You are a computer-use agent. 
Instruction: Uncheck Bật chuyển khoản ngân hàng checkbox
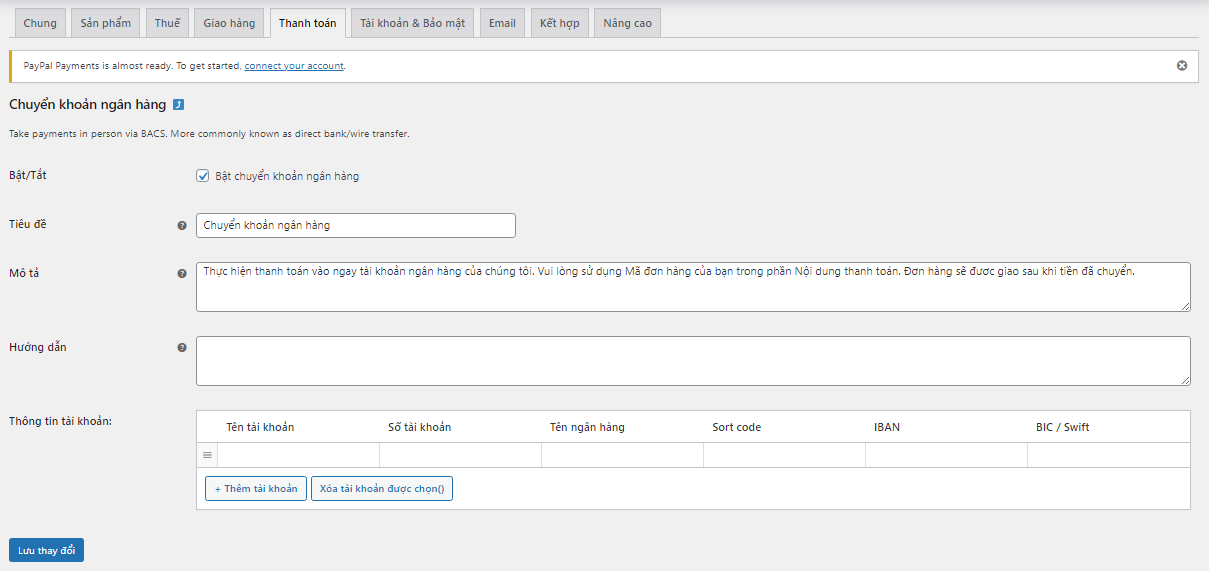point(203,176)
